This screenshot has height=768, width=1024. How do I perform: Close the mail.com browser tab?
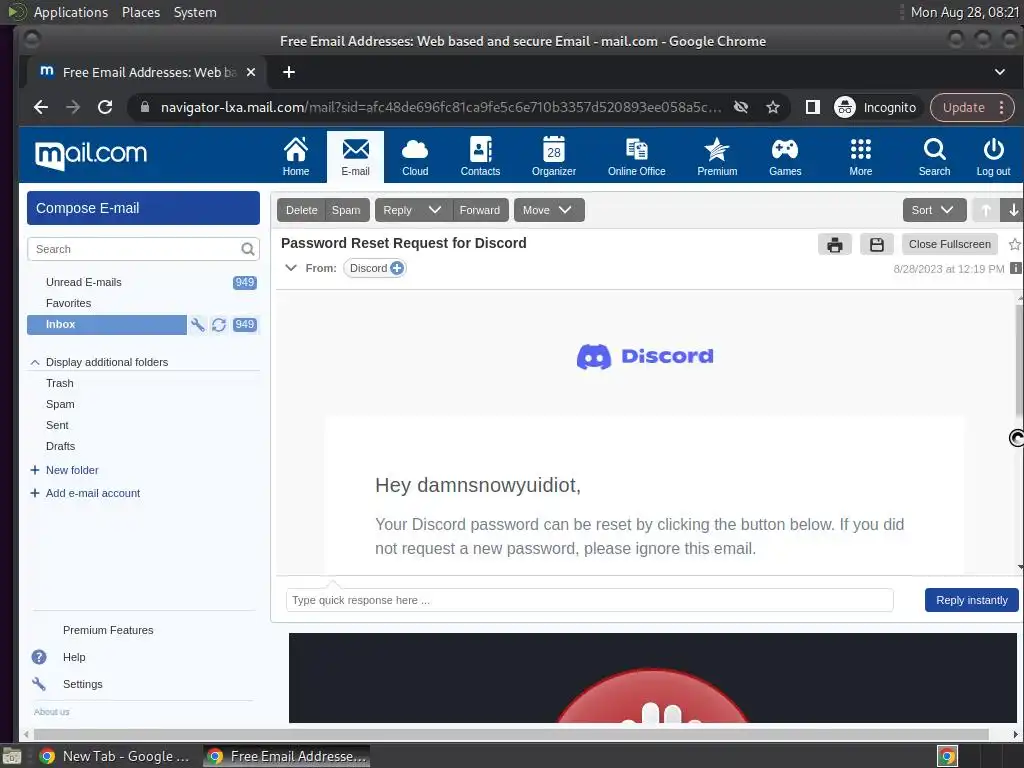[x=251, y=72]
